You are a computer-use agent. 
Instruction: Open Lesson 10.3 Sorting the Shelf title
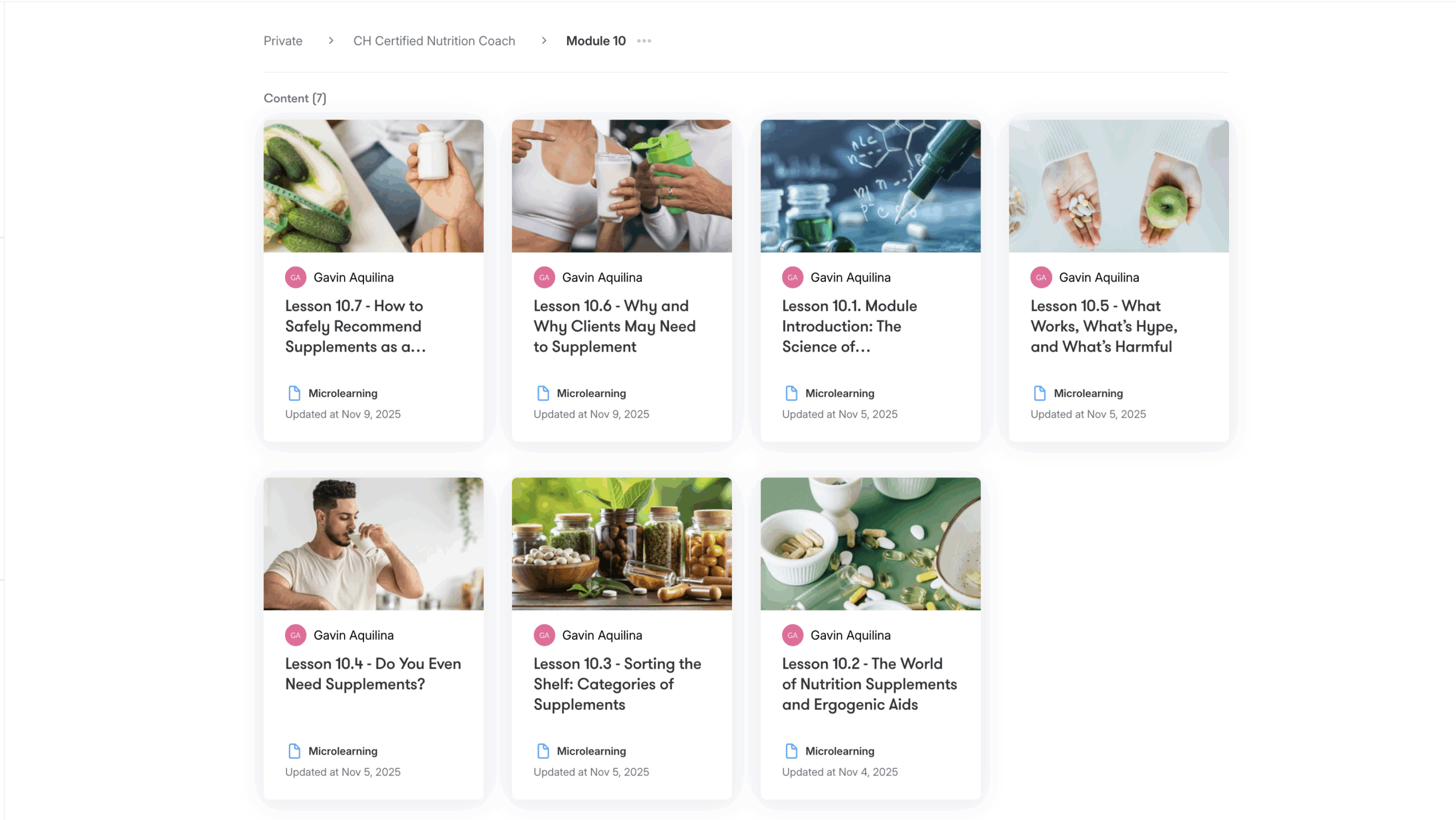click(x=617, y=684)
